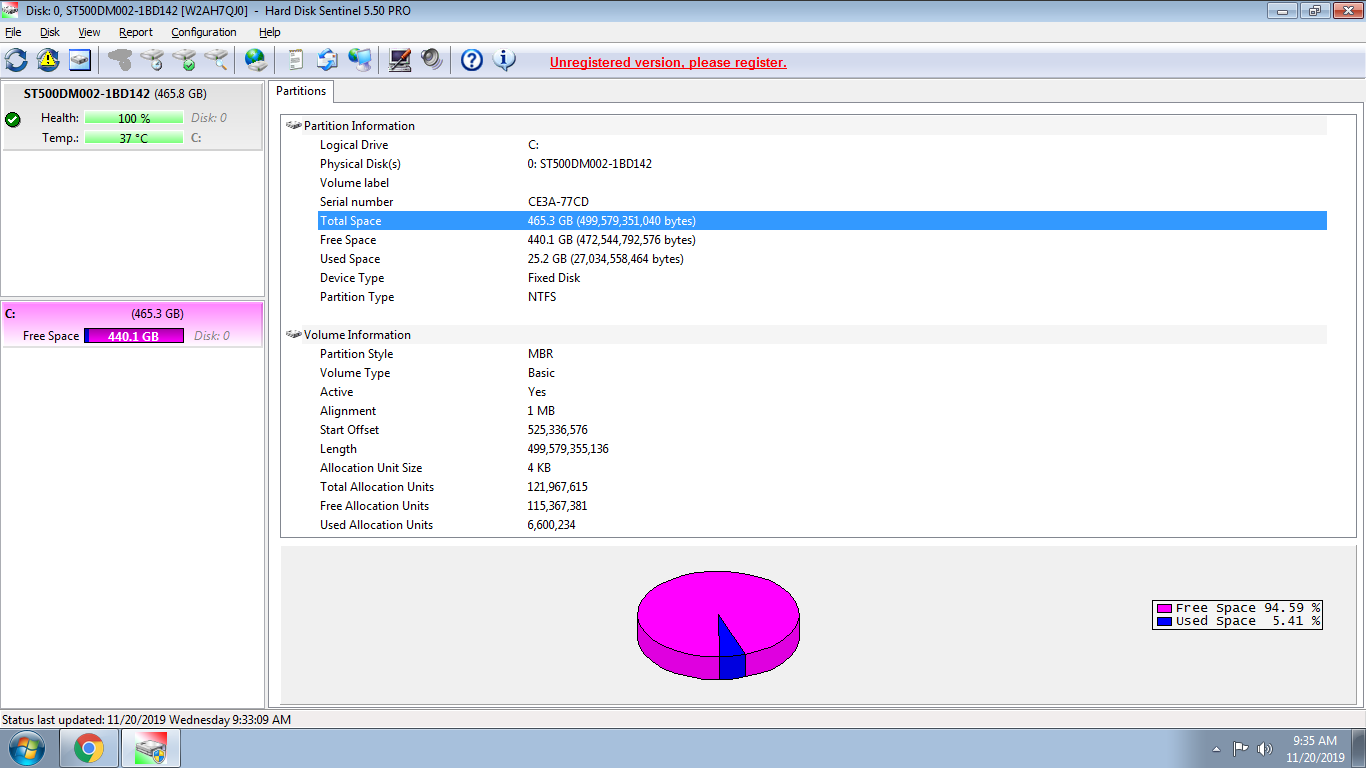1366x768 pixels.
Task: Select the Device Type row
Action: point(822,278)
